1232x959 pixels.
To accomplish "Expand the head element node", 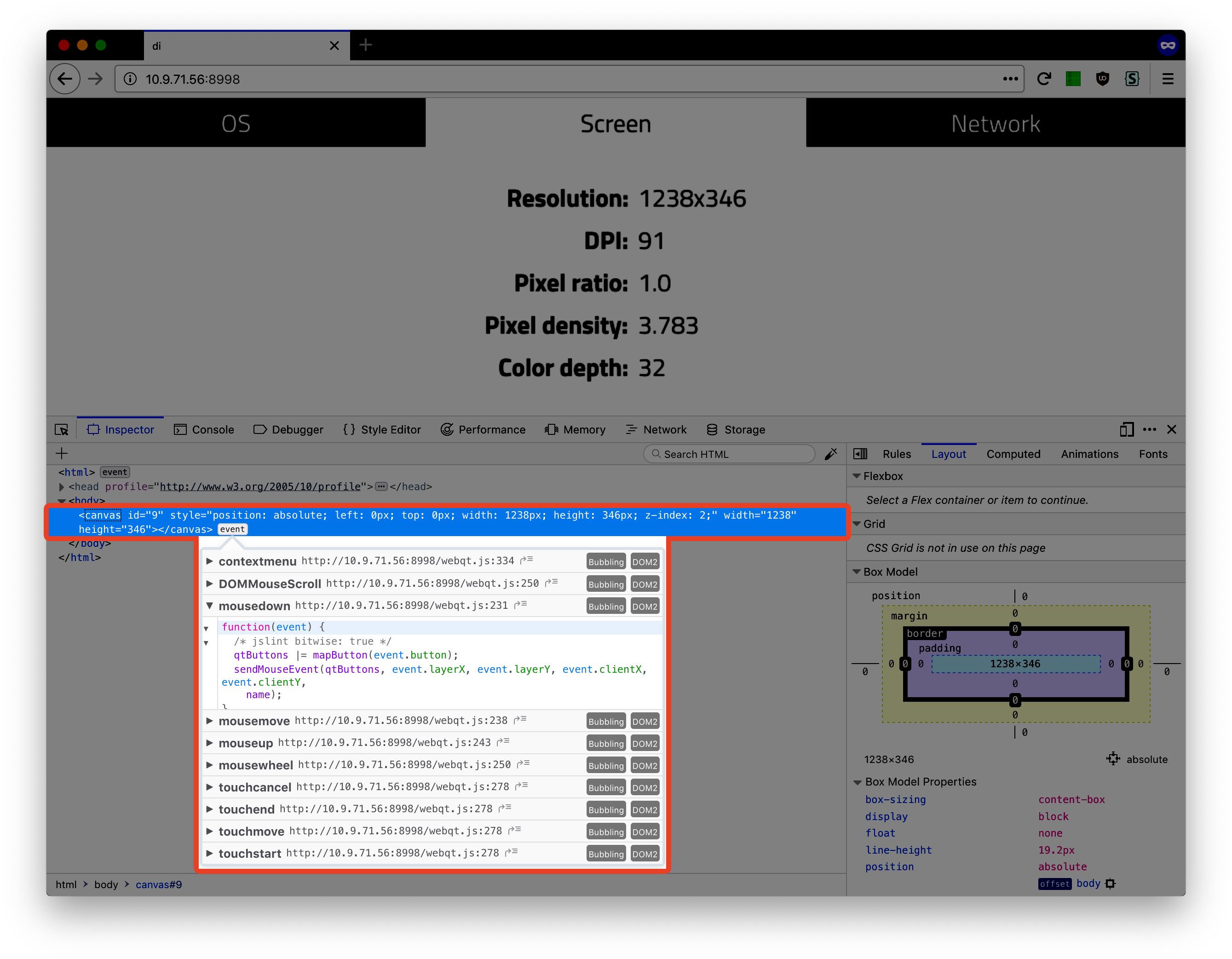I will click(x=62, y=487).
